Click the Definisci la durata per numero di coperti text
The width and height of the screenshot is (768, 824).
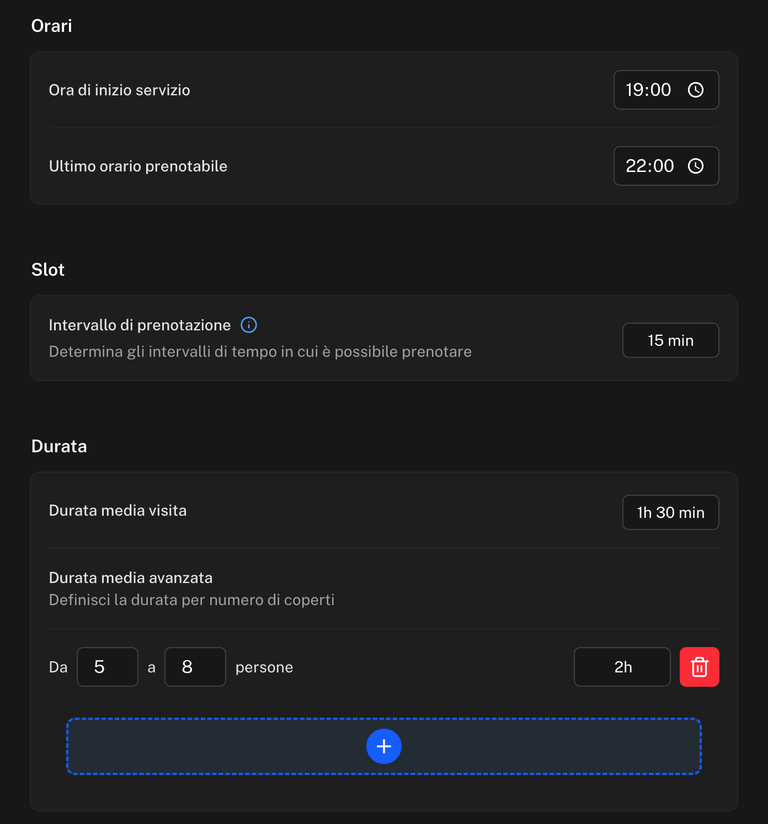coord(191,600)
